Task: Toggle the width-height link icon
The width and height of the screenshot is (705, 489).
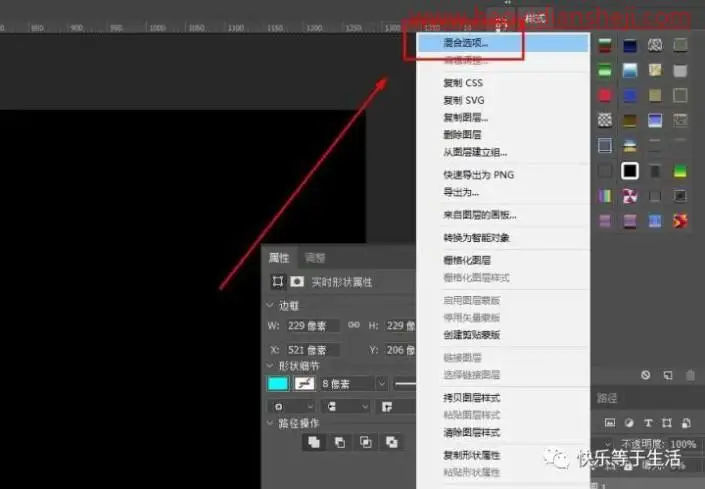Action: pyautogui.click(x=354, y=325)
